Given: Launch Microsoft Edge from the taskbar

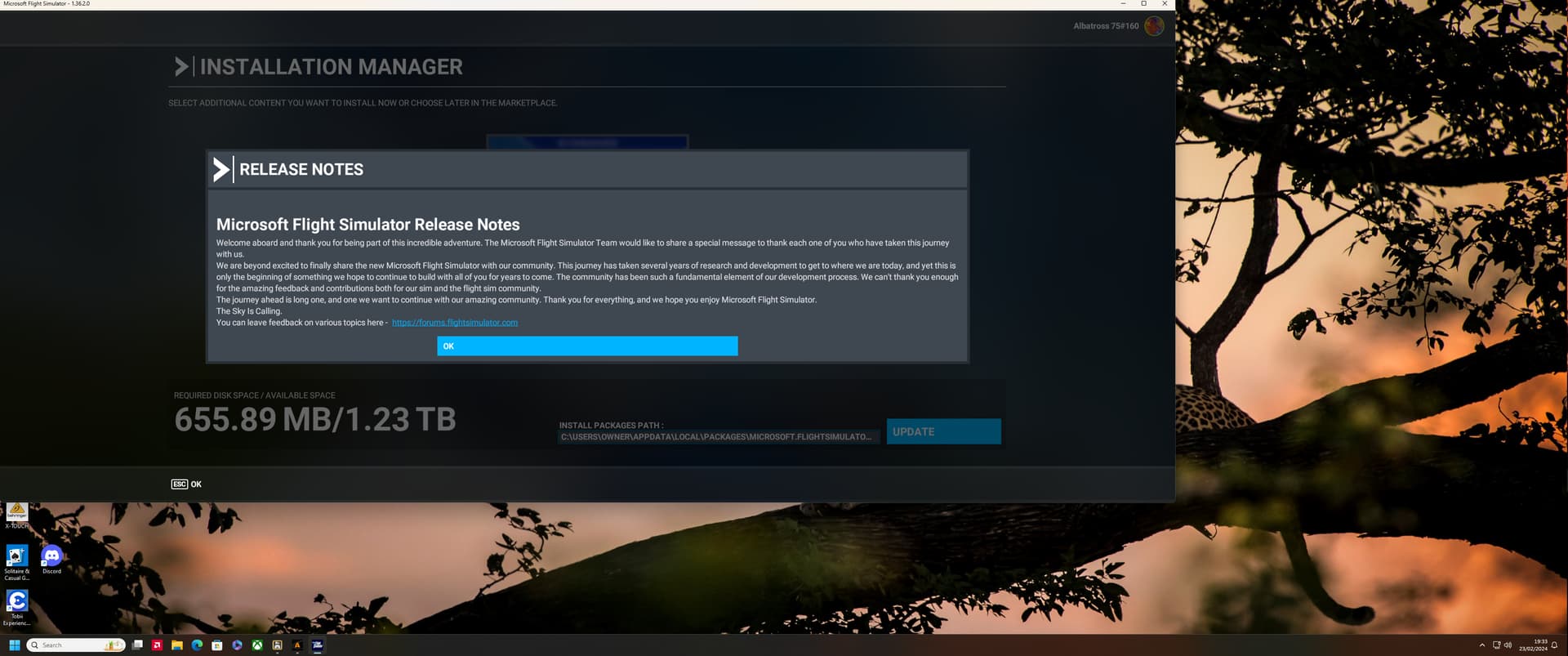Looking at the screenshot, I should (x=197, y=645).
